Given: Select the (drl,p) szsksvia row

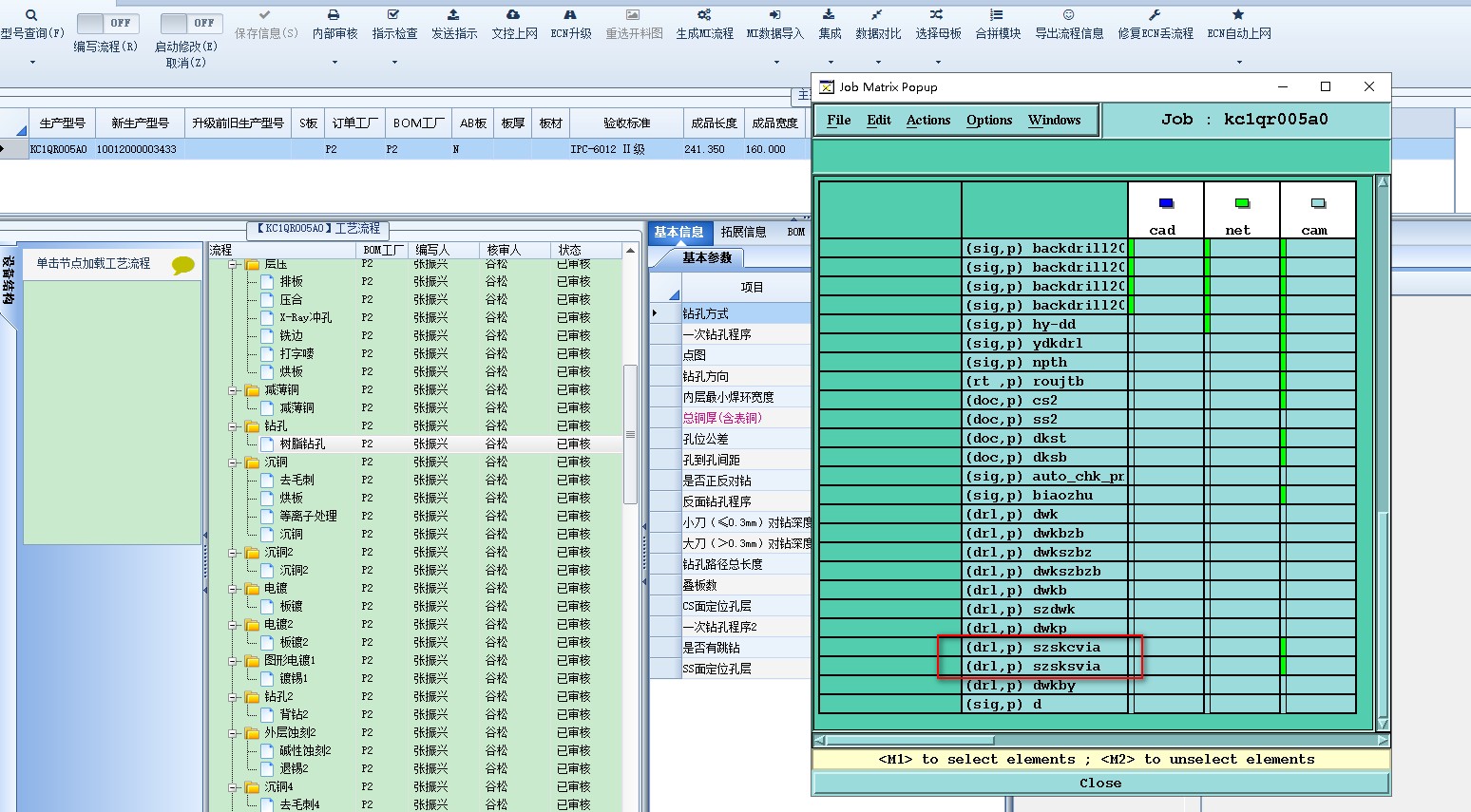Looking at the screenshot, I should tap(1045, 666).
